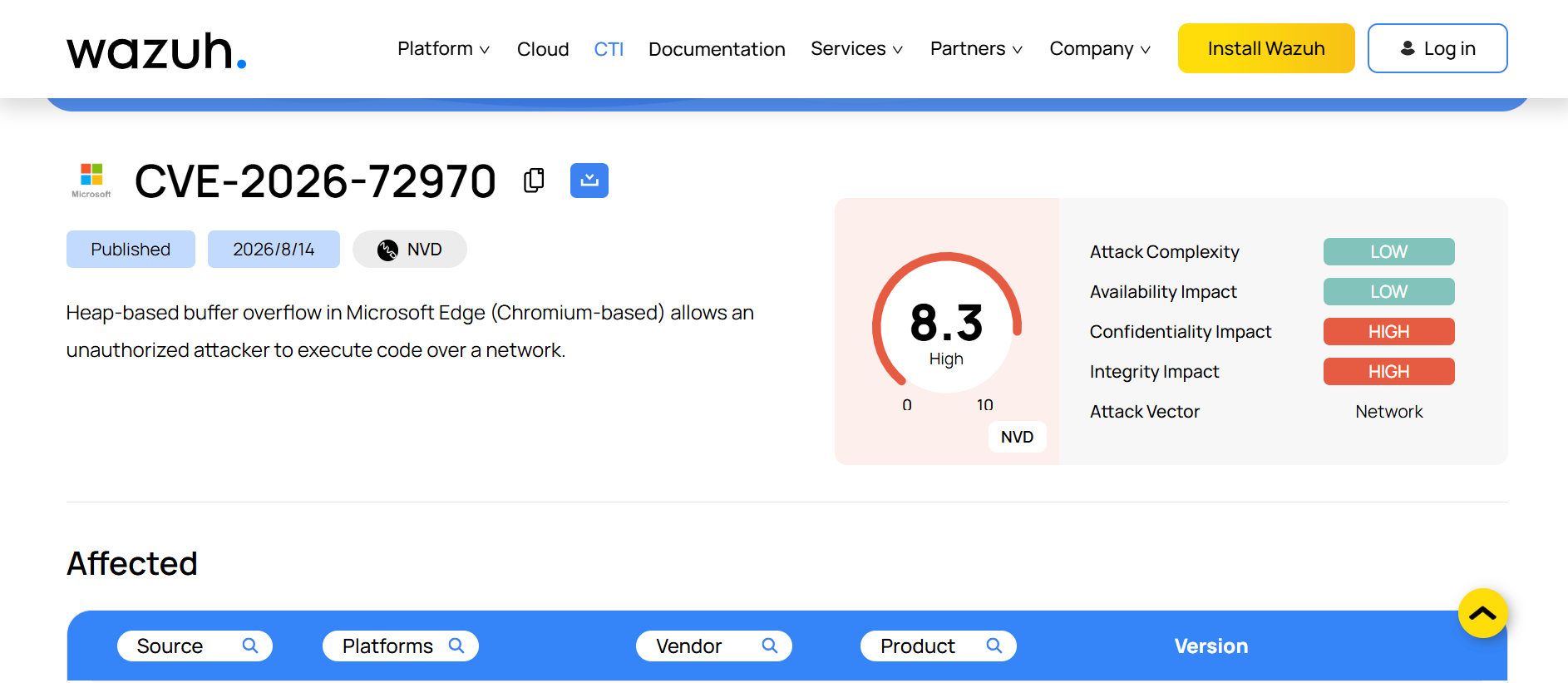Image resolution: width=1568 pixels, height=683 pixels.
Task: Expand the Partners dropdown
Action: [x=976, y=49]
